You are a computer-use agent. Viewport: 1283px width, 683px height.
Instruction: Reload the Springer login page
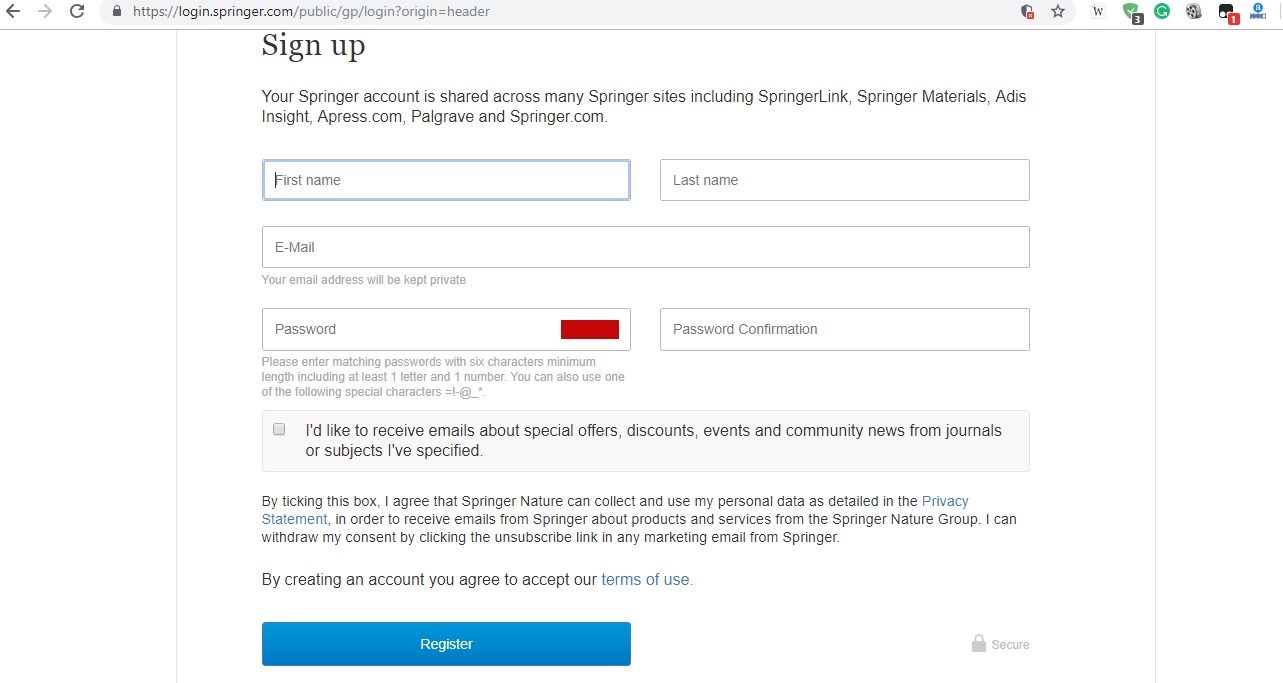click(x=77, y=12)
